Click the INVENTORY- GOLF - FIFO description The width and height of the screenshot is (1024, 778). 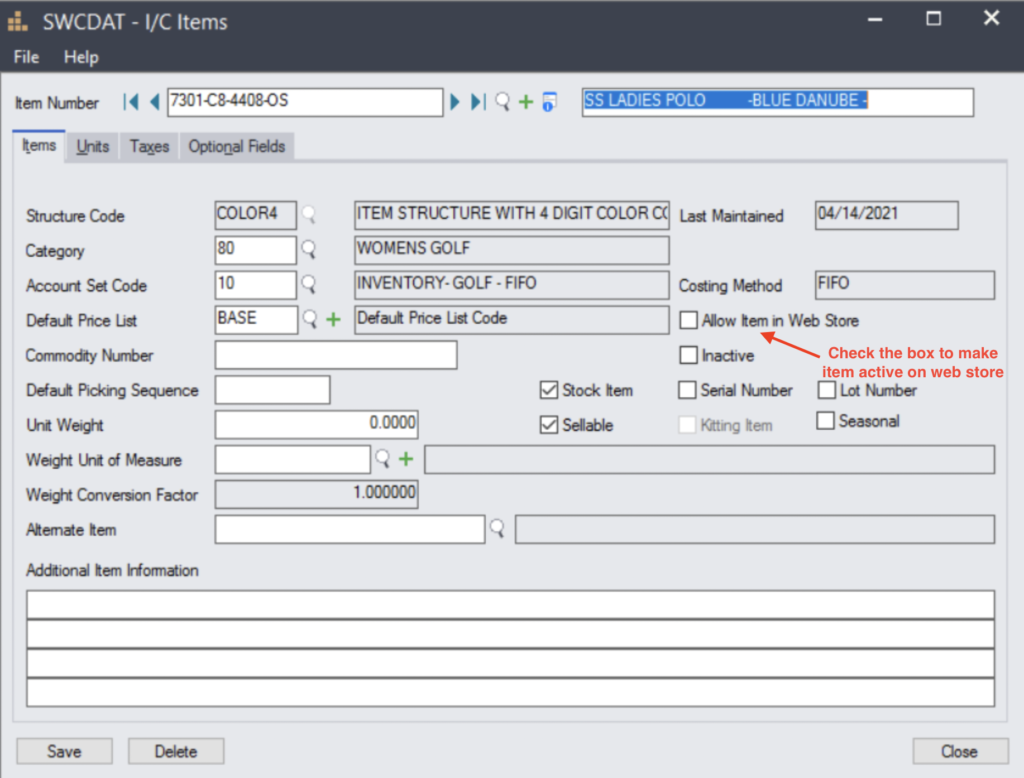click(x=511, y=285)
